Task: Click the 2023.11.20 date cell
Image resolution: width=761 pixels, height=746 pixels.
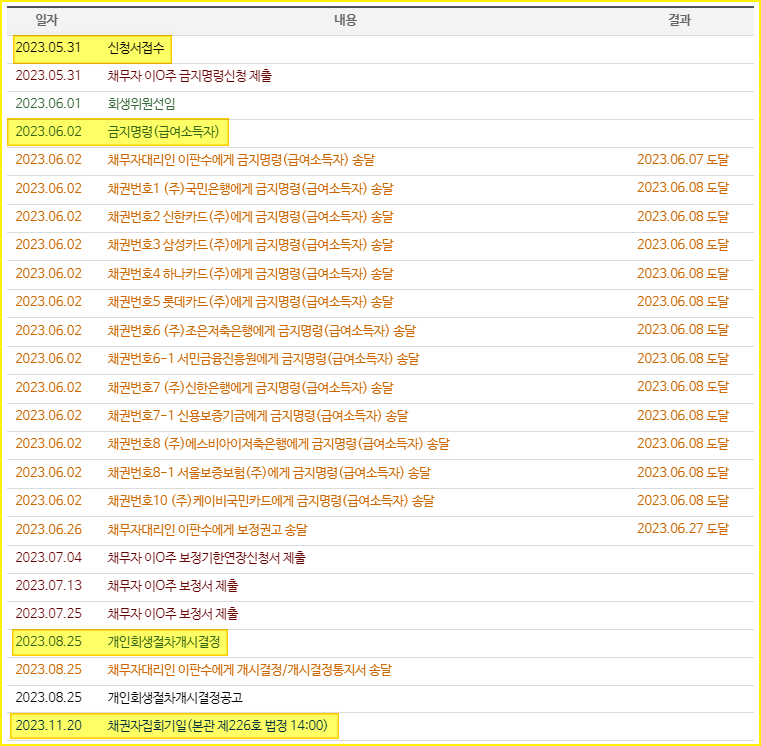Action: [48, 726]
